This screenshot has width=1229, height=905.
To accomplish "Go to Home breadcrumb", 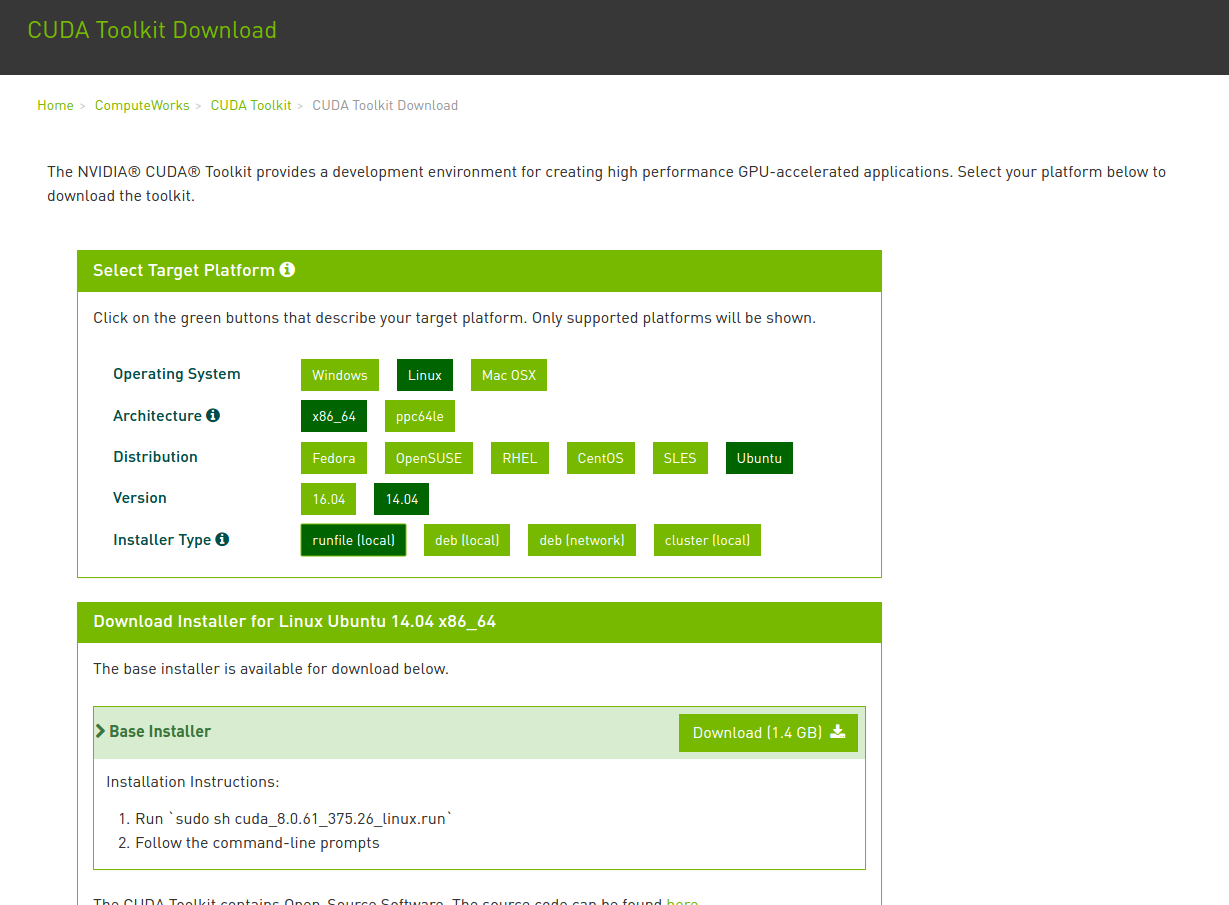I will coord(55,105).
